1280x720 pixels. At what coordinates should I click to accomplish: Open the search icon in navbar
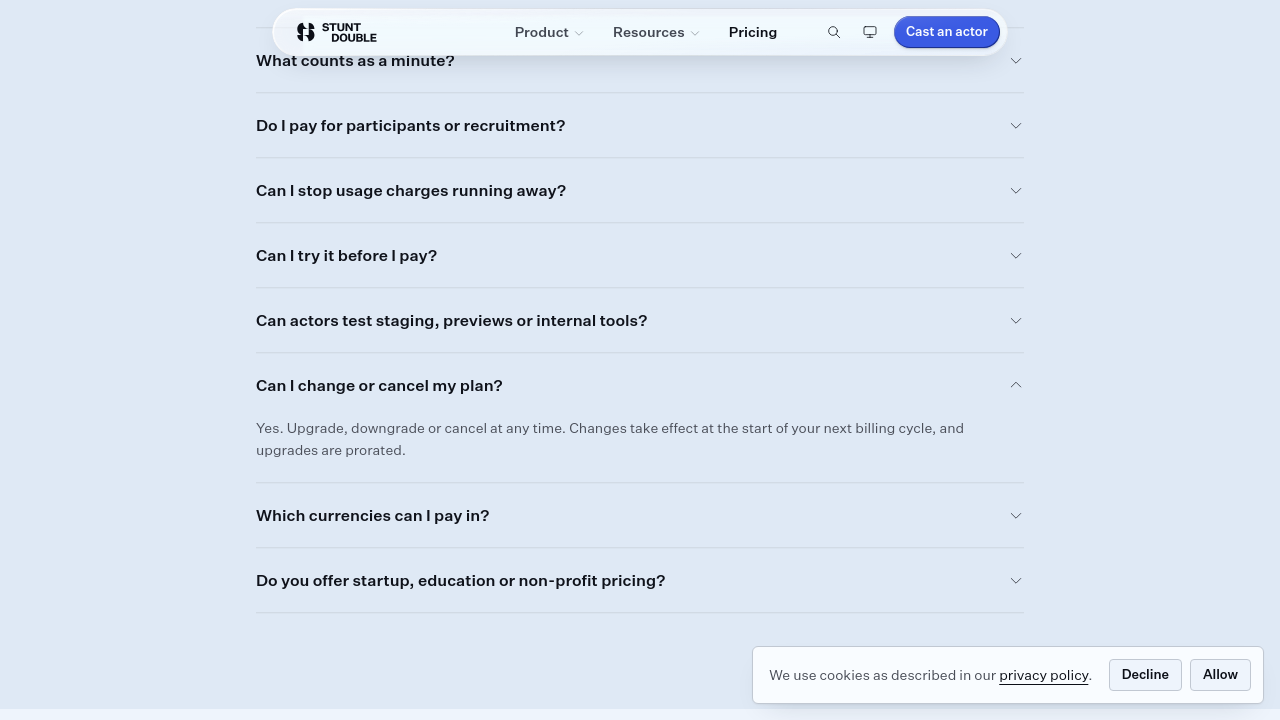[x=834, y=32]
